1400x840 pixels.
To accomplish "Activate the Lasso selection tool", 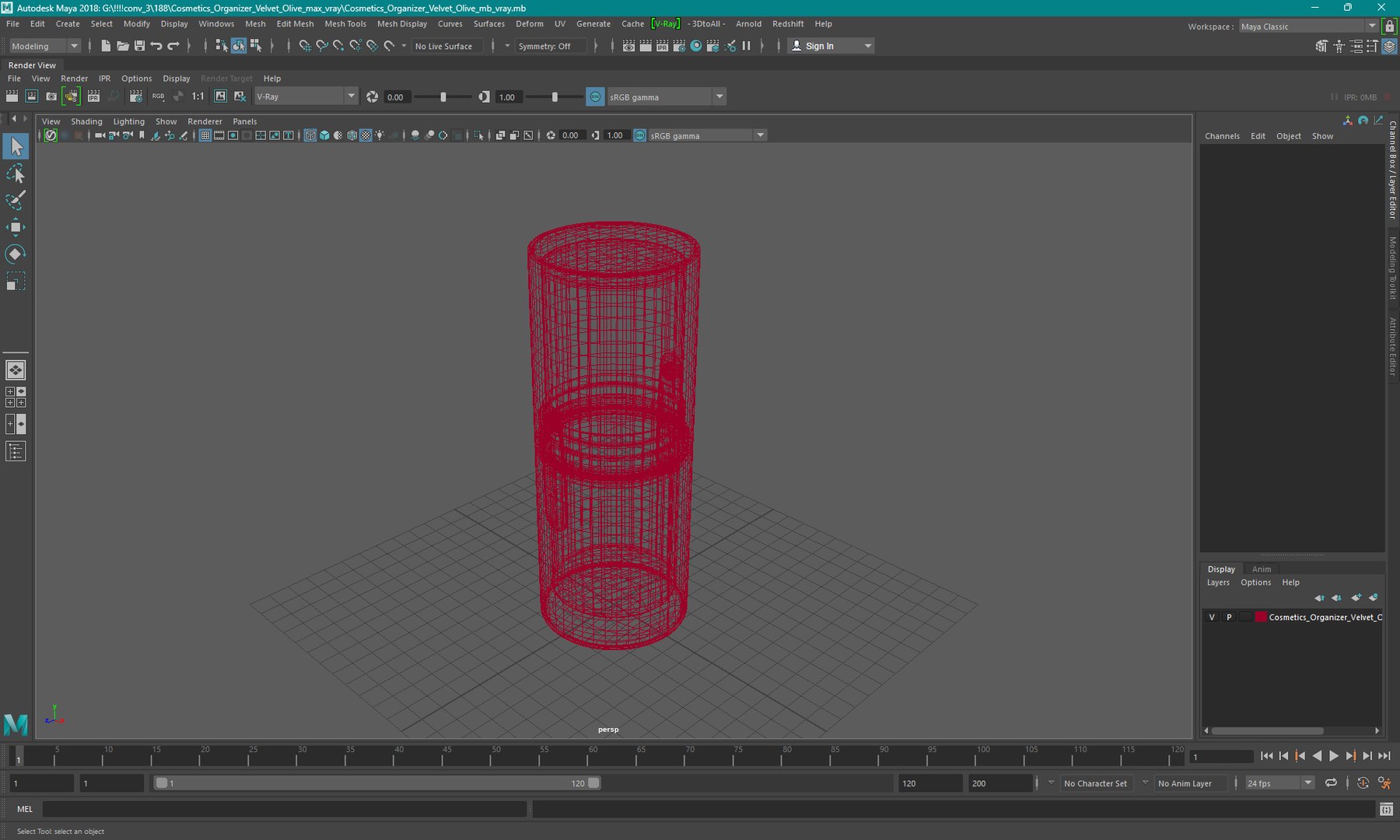I will (16, 173).
